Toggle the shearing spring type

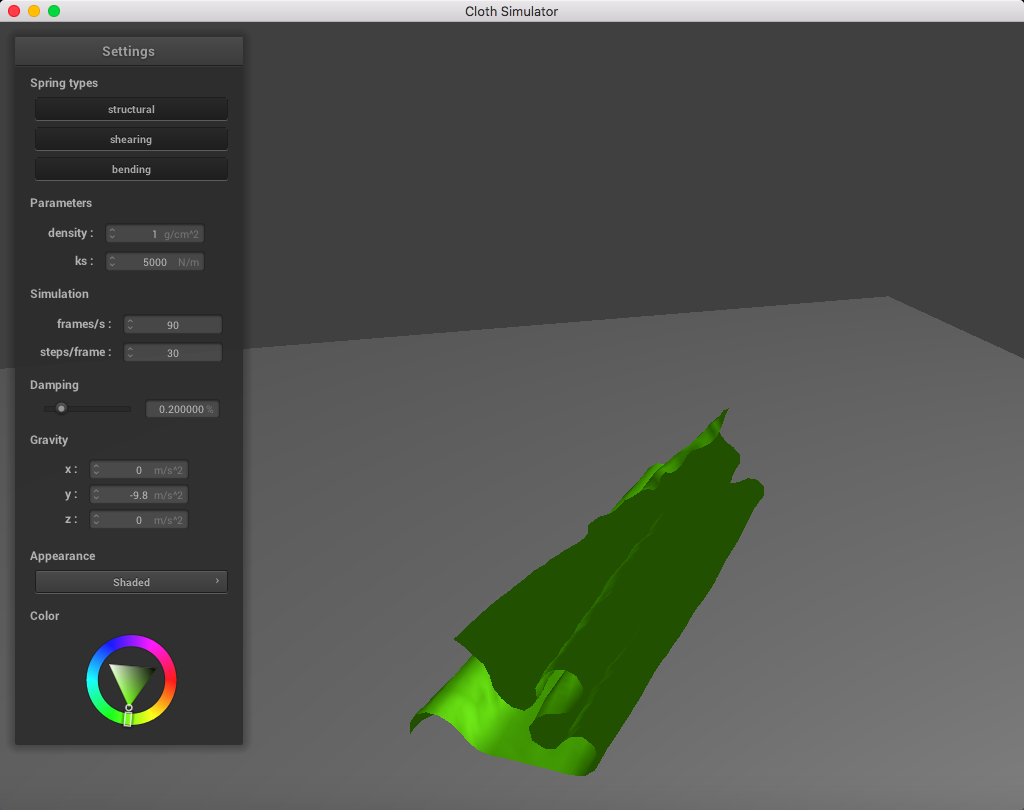point(131,139)
